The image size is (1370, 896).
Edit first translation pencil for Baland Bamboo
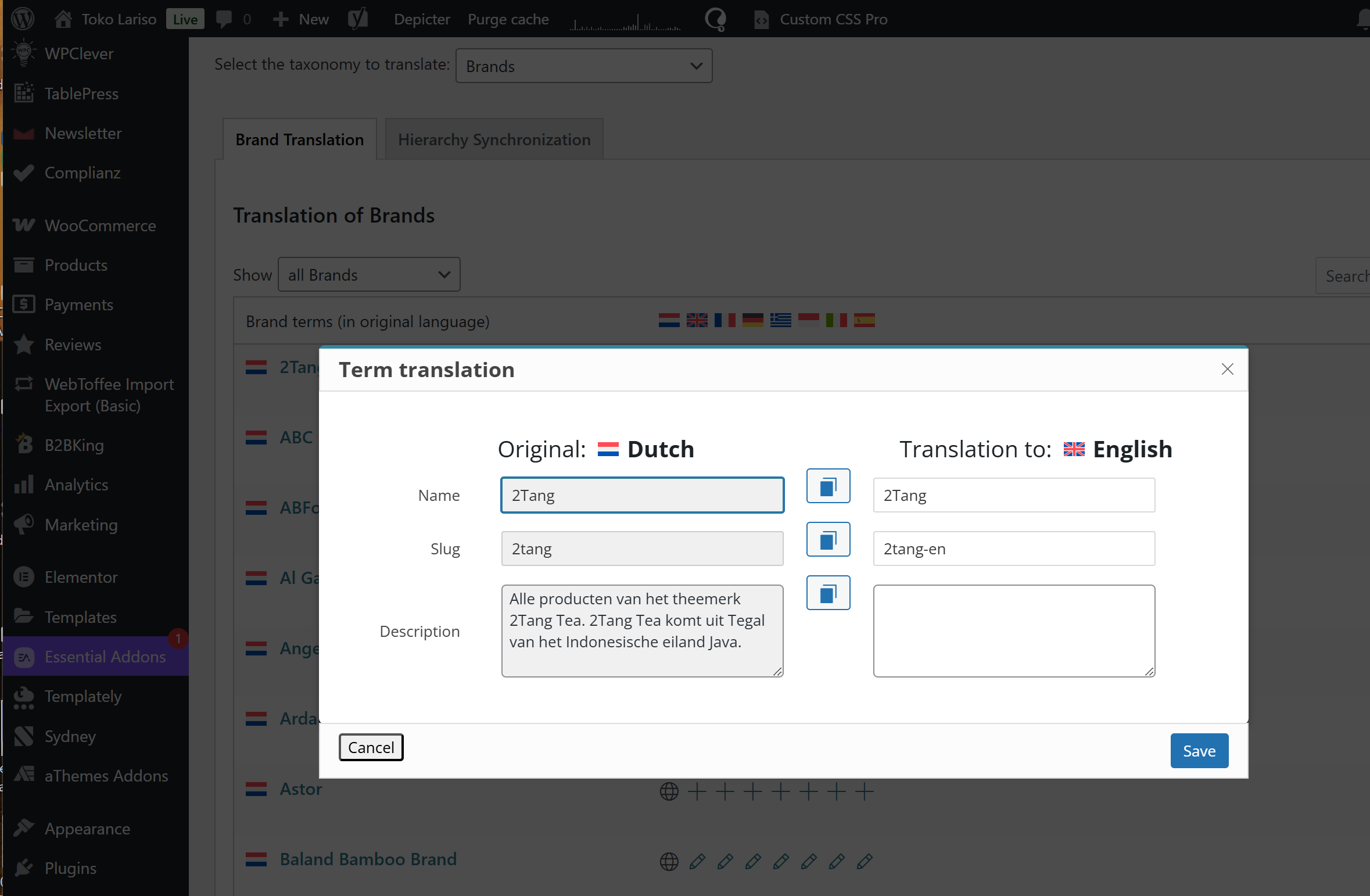click(697, 861)
